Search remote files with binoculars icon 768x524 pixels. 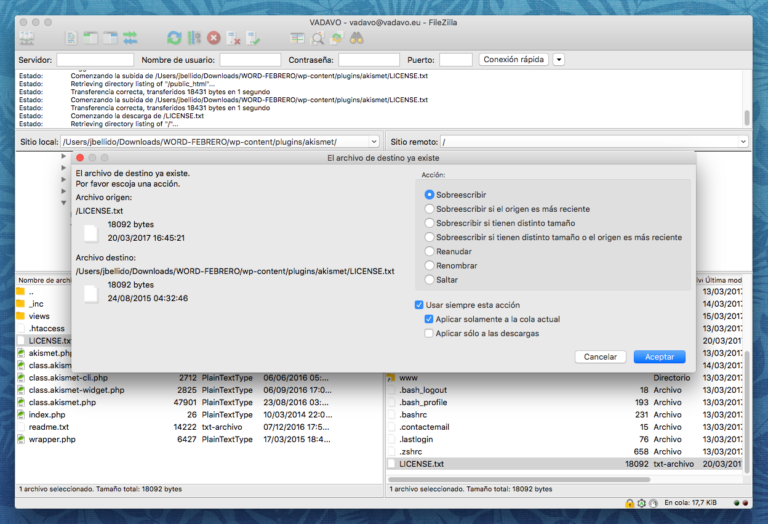(357, 38)
